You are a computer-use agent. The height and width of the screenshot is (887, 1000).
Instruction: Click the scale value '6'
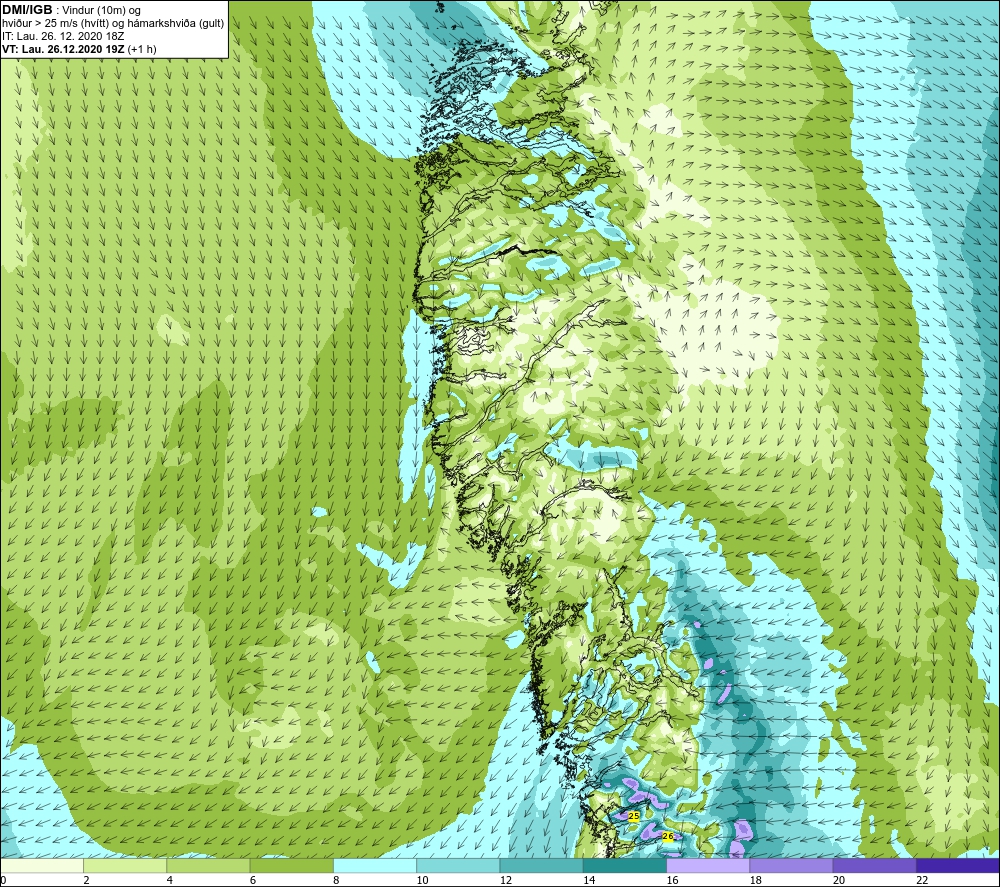[253, 880]
